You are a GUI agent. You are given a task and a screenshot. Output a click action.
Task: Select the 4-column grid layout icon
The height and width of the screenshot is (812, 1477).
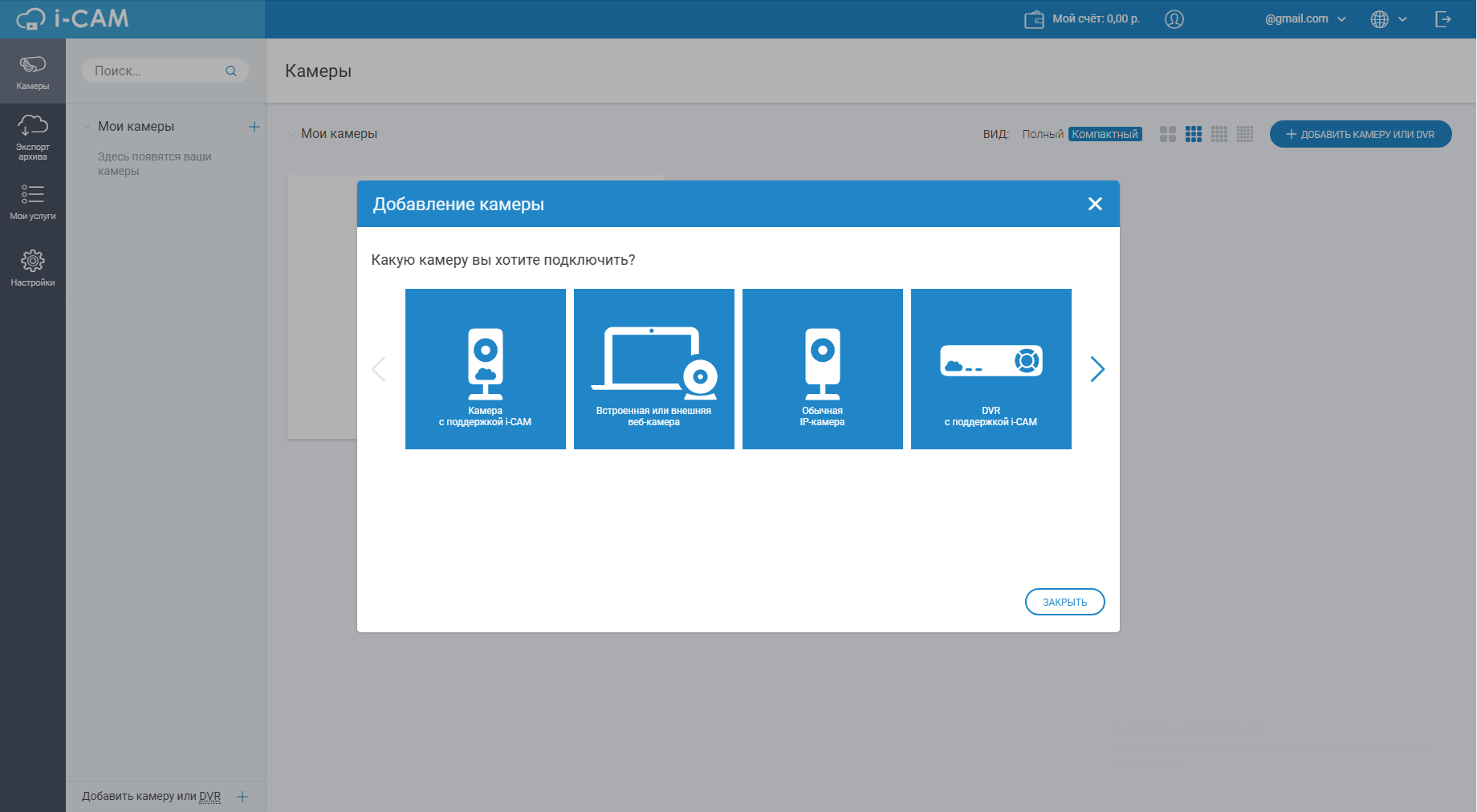point(1219,134)
